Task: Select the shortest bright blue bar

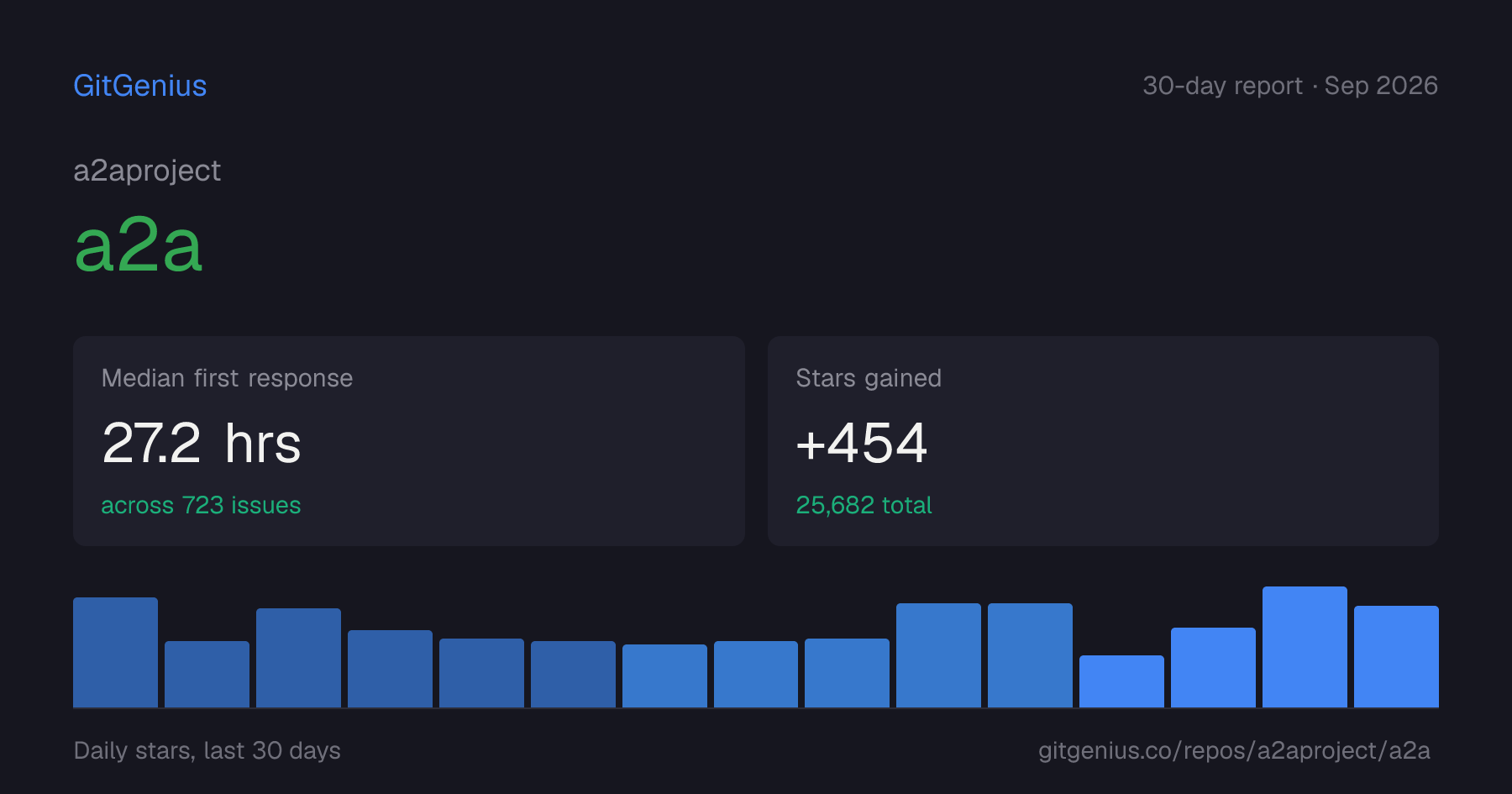Action: pos(1121,681)
